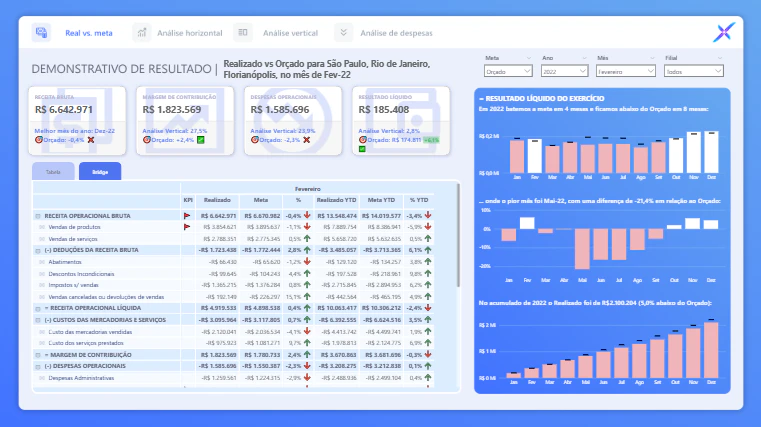Click the Custo dos serviços prestados row label

click(86, 343)
